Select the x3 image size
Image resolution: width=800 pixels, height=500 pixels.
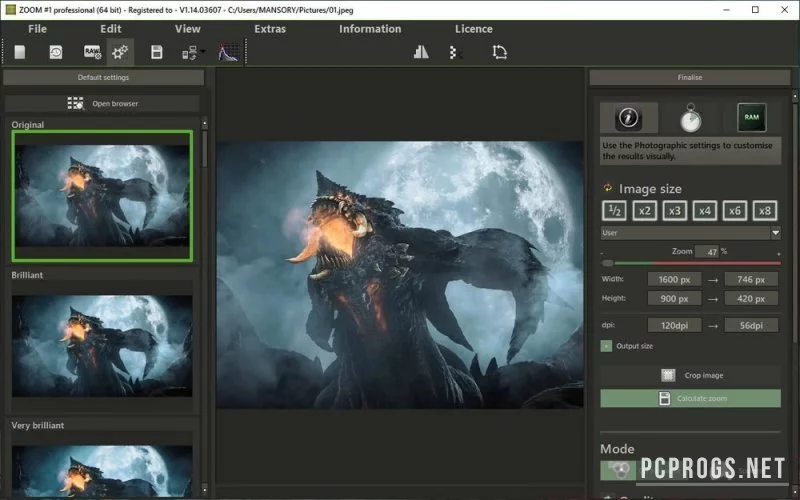point(674,211)
